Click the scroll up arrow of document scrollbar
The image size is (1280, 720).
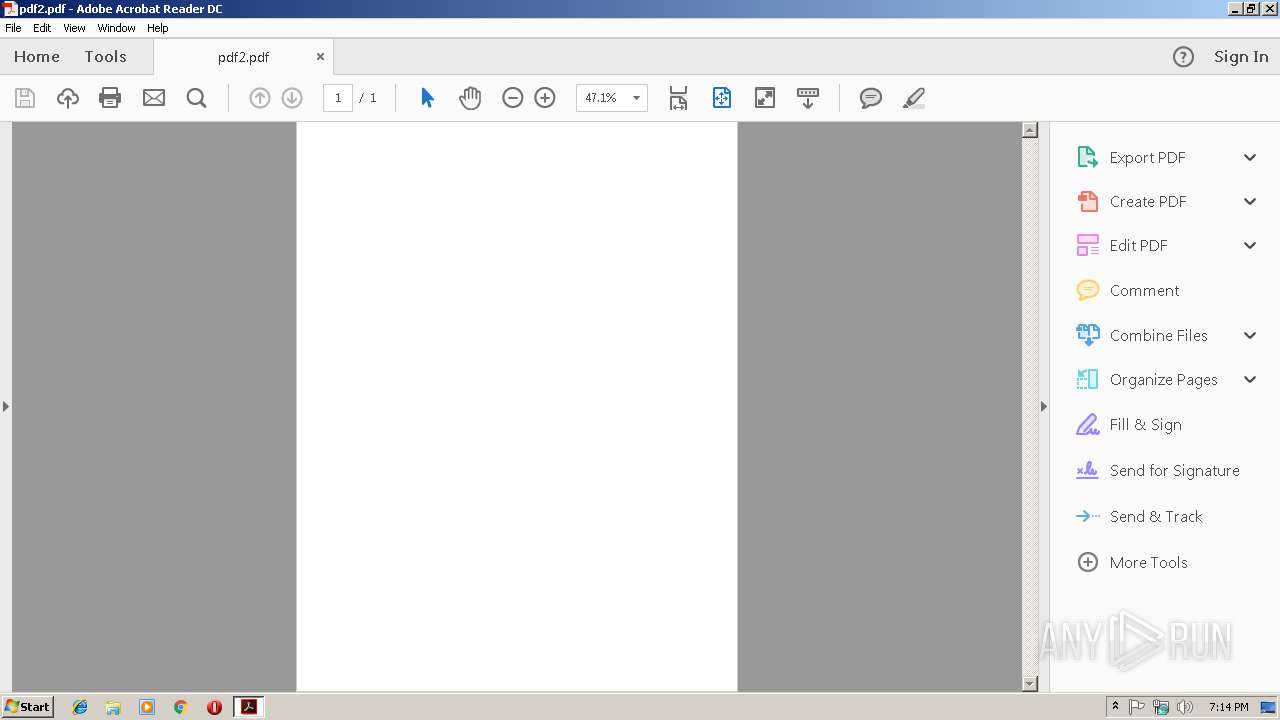click(1030, 130)
